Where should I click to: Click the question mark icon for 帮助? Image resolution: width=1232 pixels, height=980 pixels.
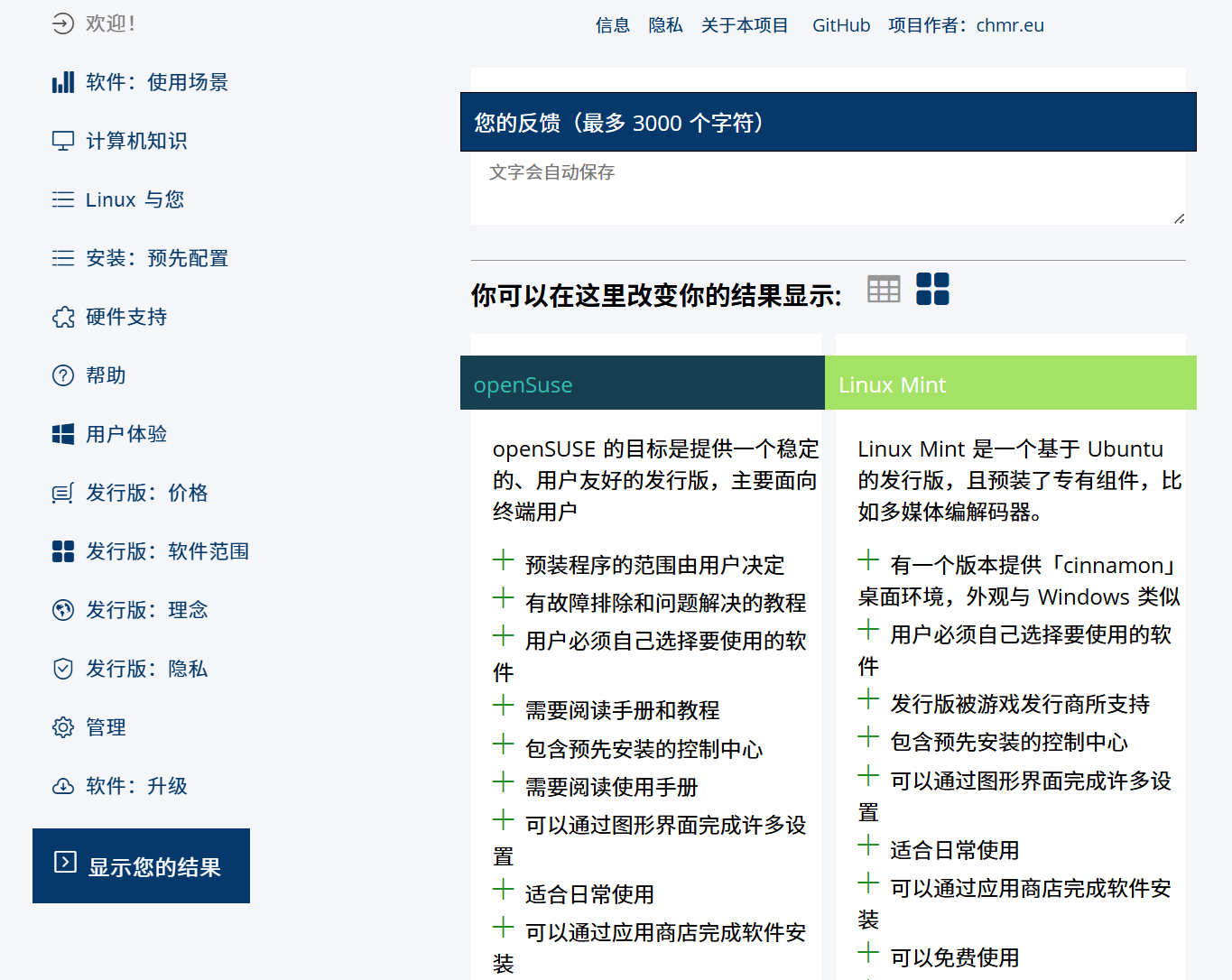point(63,375)
